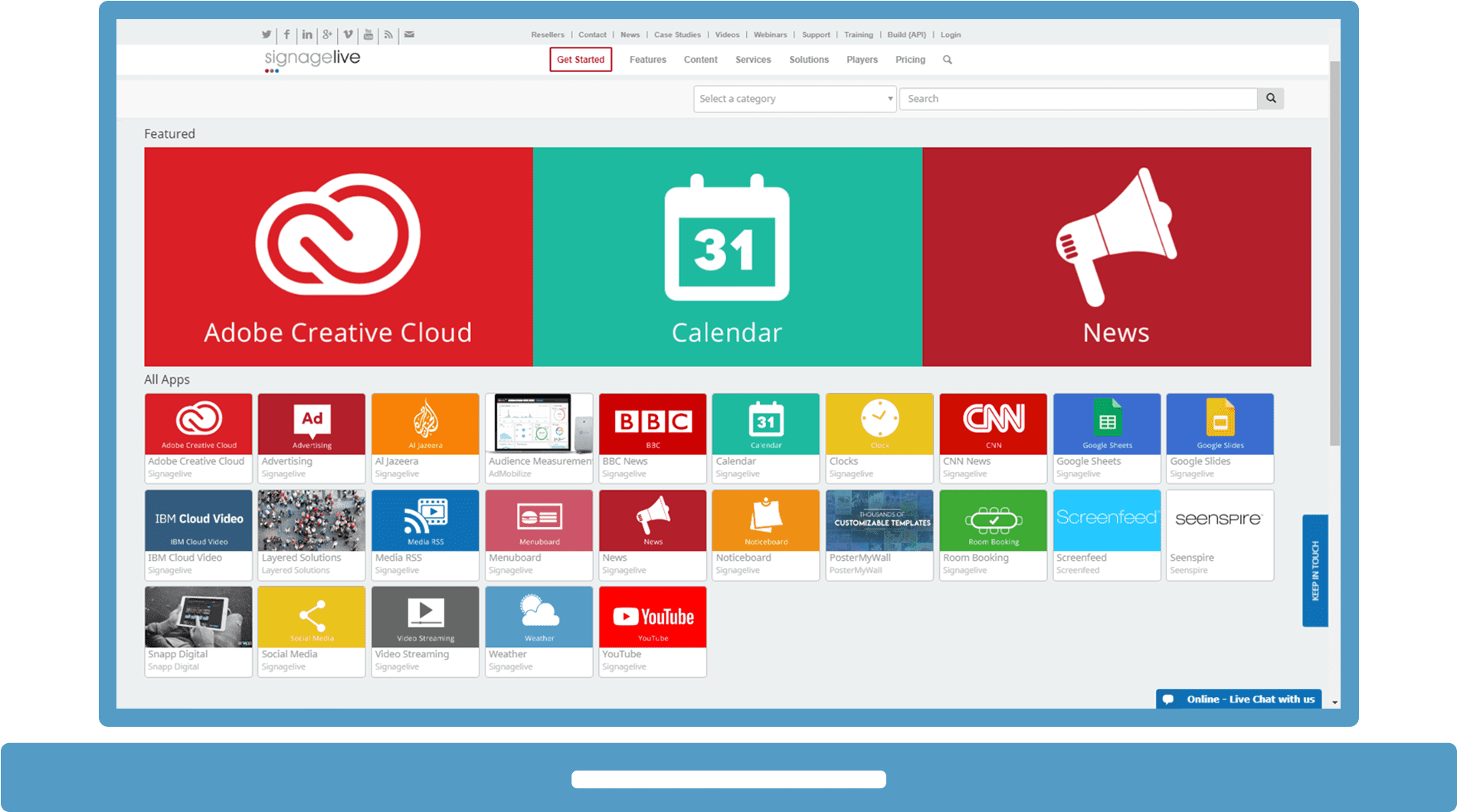Click the Get Started button
Image resolution: width=1457 pixels, height=812 pixels.
pyautogui.click(x=581, y=59)
